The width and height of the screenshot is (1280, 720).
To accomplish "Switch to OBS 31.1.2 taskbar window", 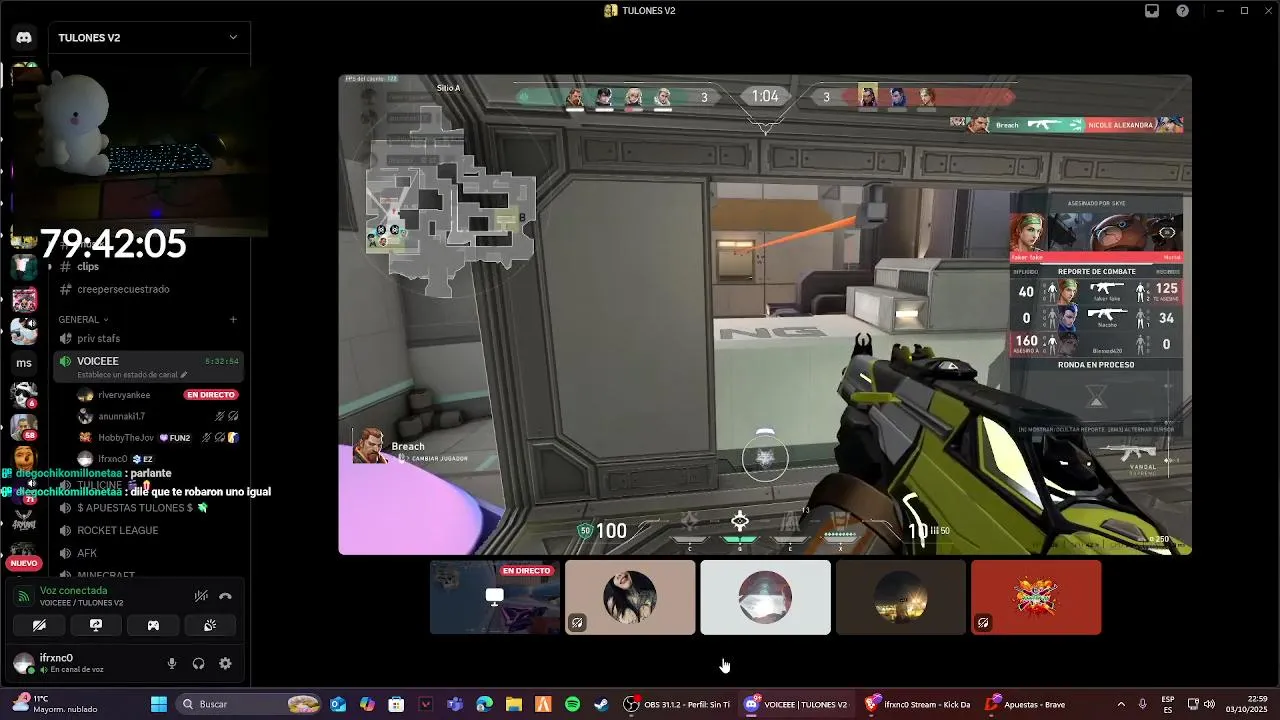I will [x=677, y=704].
